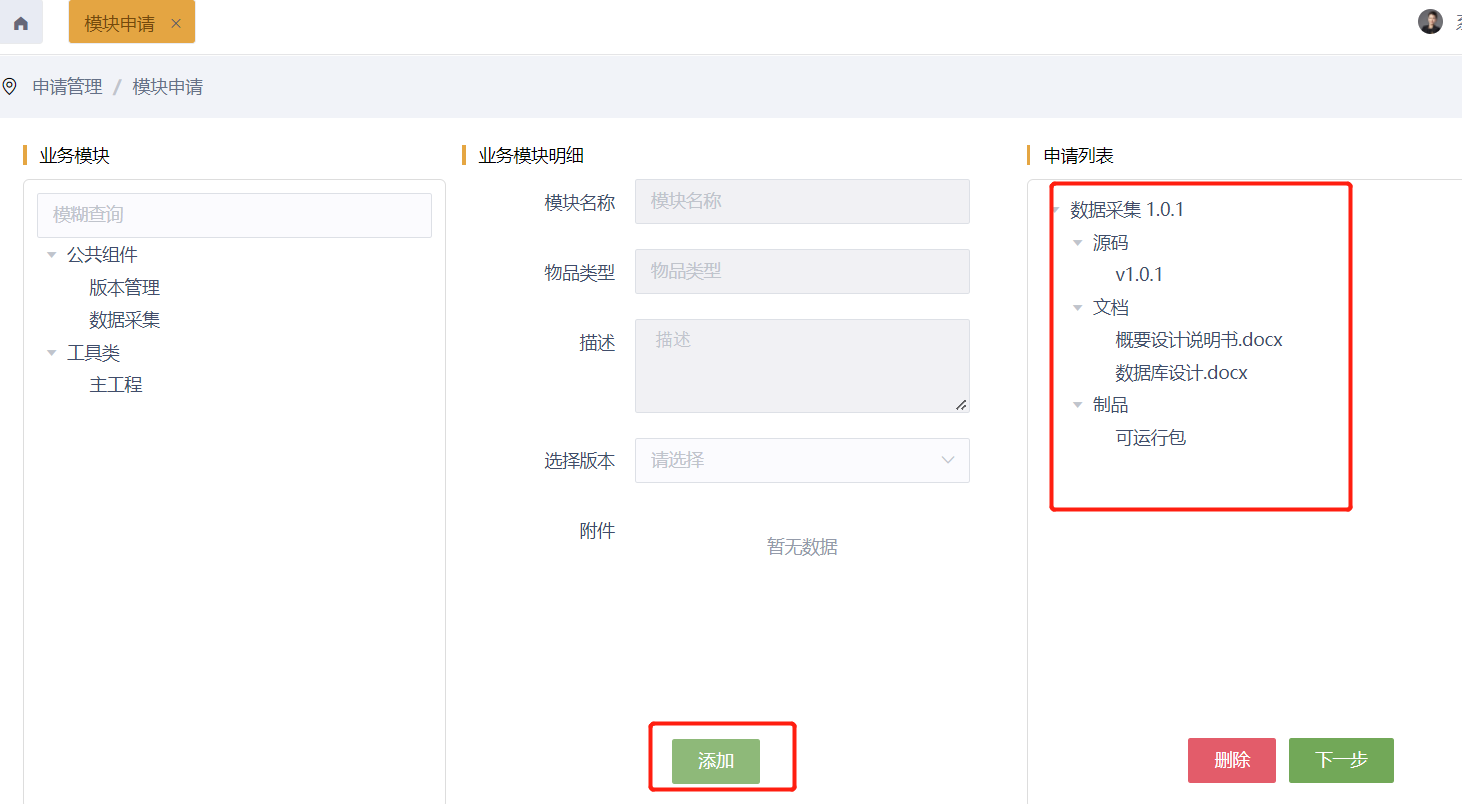
Task: Collapse the 文档 node in 申请列表
Action: pyautogui.click(x=1077, y=308)
